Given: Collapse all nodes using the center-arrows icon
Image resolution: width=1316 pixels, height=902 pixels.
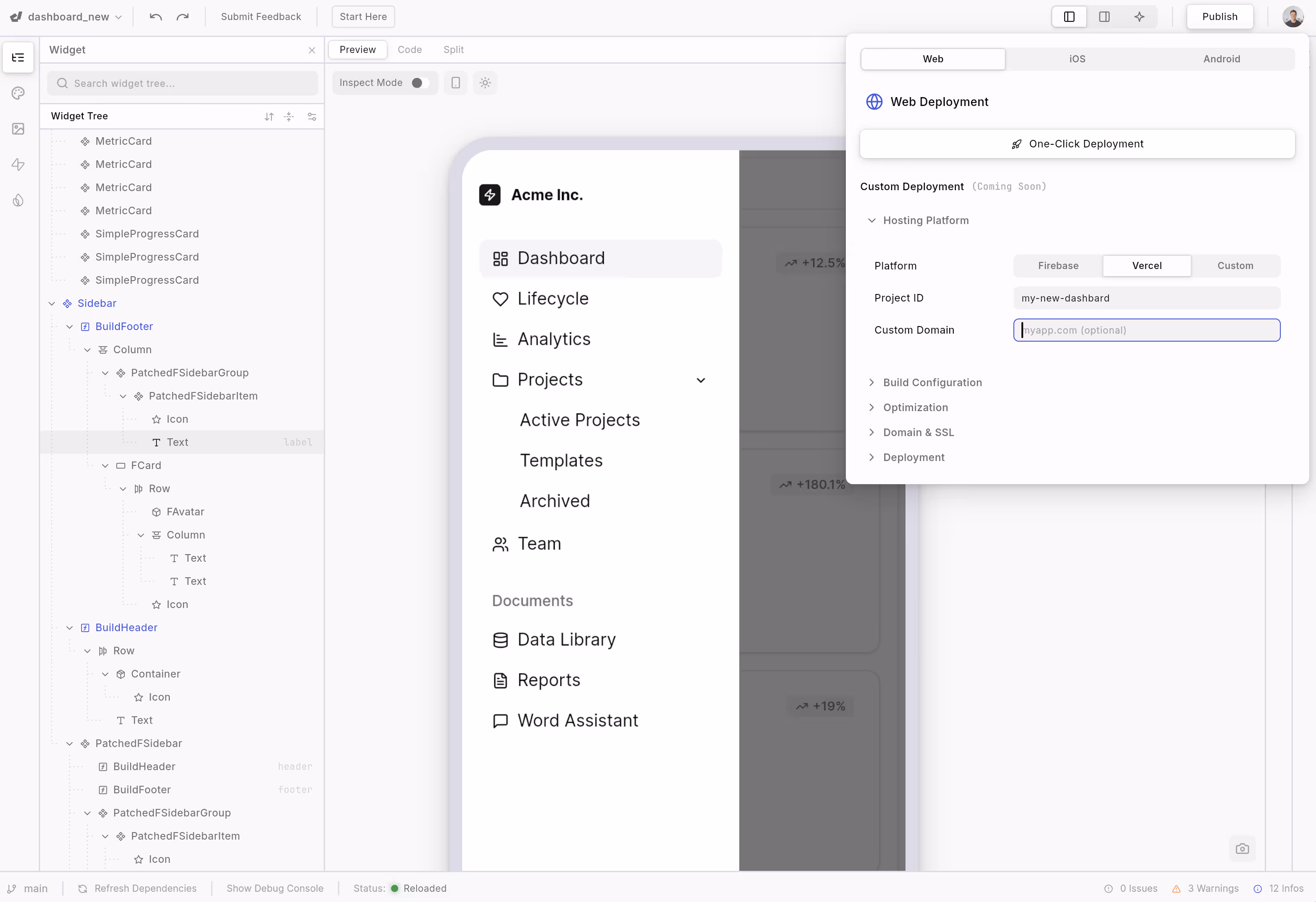Looking at the screenshot, I should 289,117.
